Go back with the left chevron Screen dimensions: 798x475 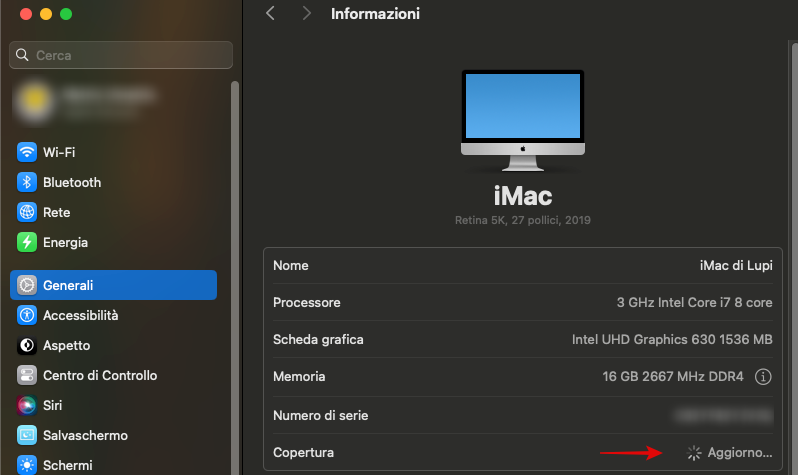(x=270, y=13)
